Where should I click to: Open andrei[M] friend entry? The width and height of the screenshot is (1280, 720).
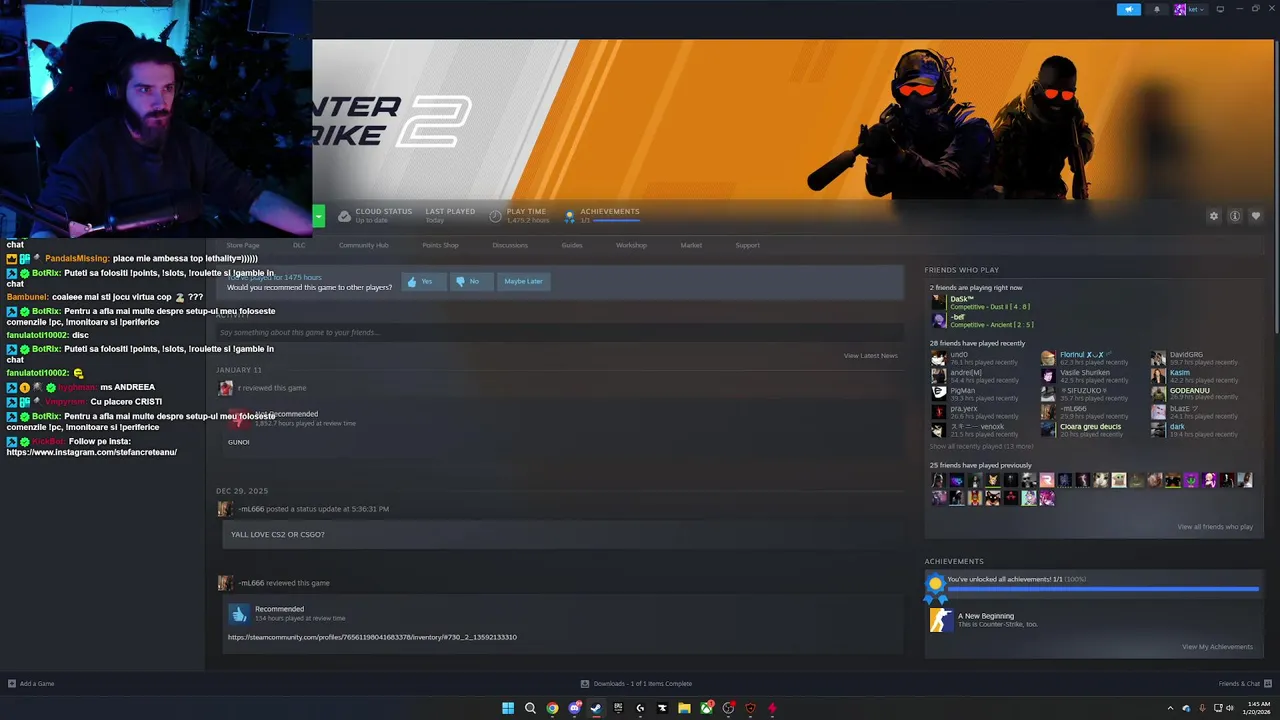point(975,376)
